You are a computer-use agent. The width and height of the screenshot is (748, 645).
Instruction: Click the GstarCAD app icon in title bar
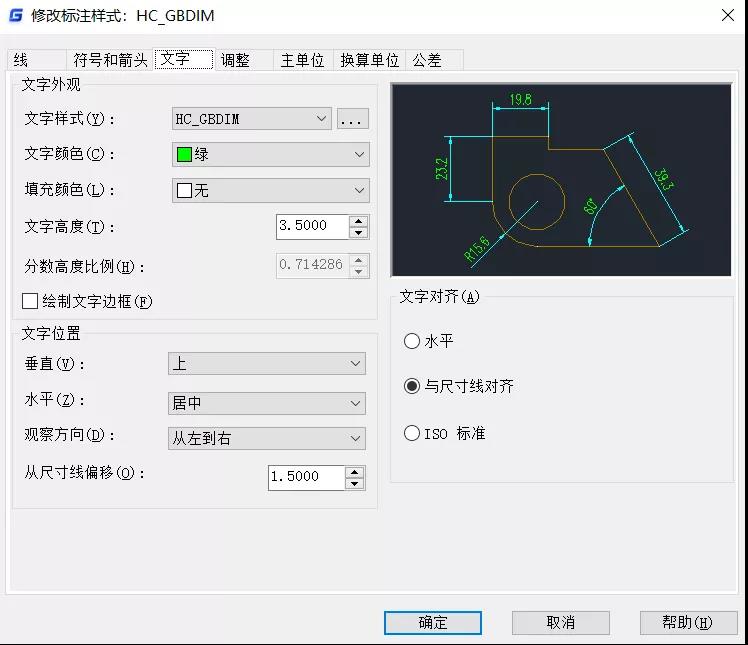pos(16,16)
